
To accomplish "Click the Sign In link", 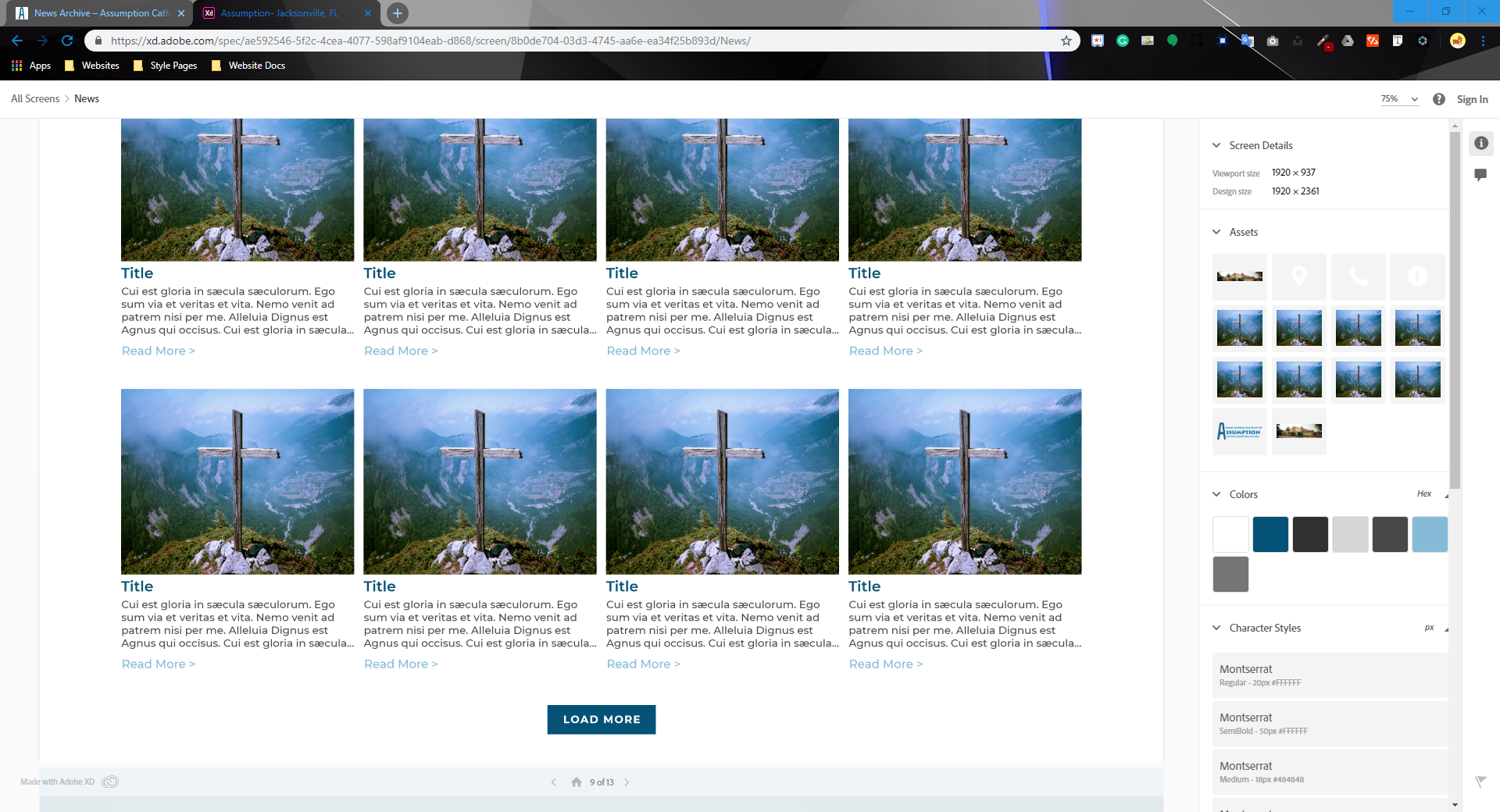I will (1472, 99).
